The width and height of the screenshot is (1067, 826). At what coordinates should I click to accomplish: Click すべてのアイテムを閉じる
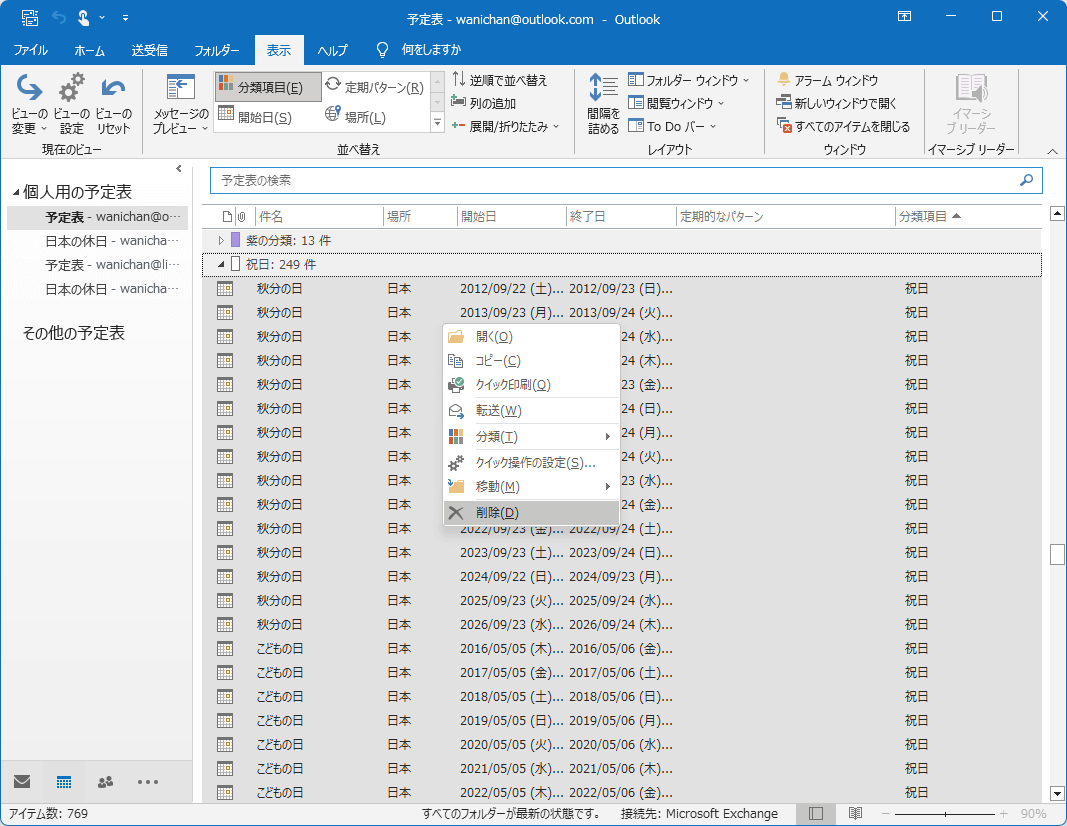click(843, 126)
